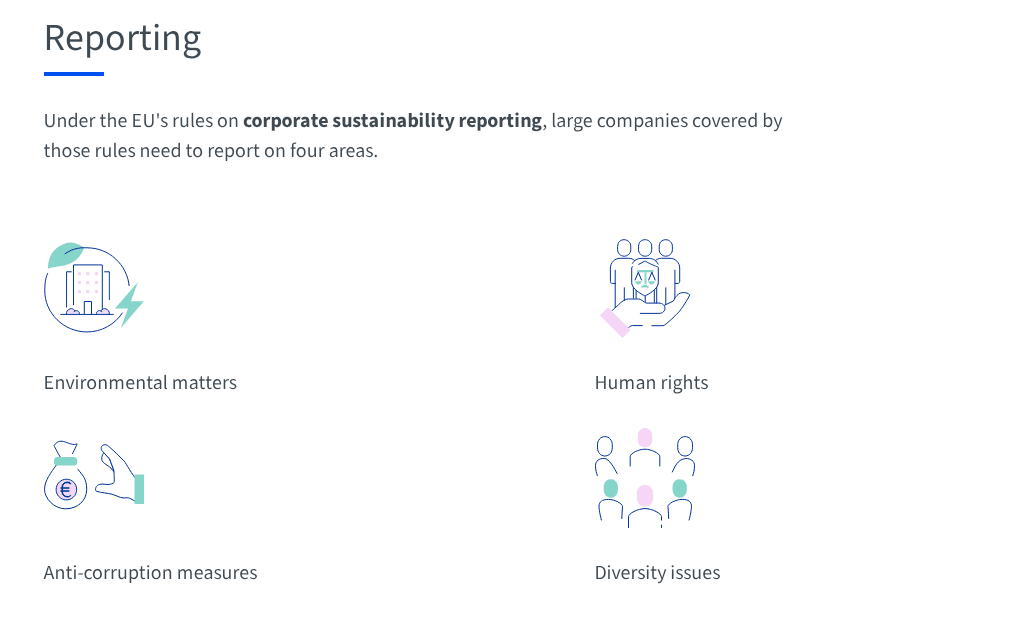Click the green leaf on environmental icon
Screen dimensions: 1012x627
[x=65, y=254]
